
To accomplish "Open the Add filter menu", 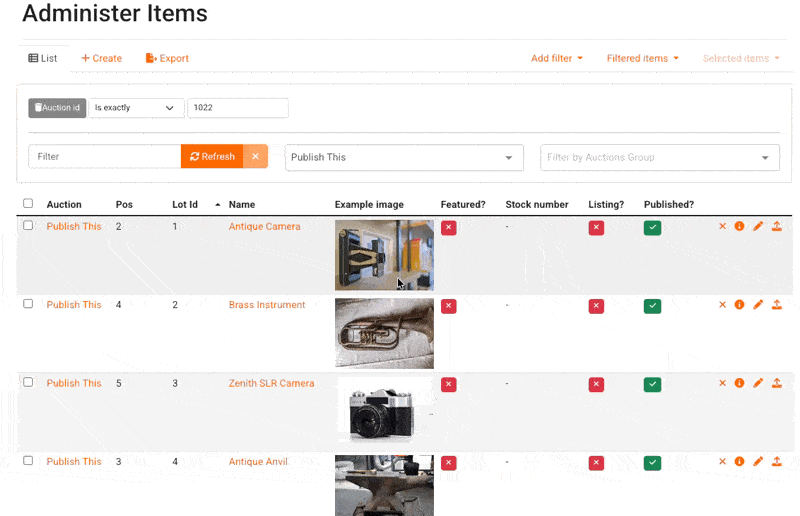I will coord(556,58).
